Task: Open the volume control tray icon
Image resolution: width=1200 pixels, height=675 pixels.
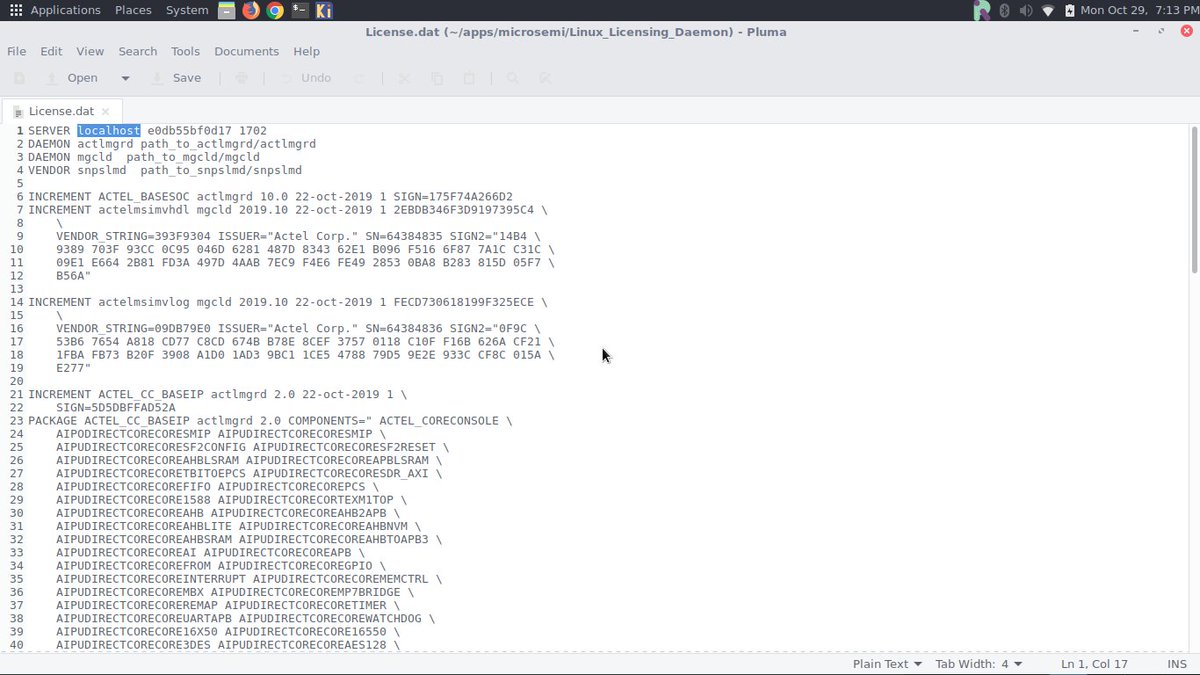Action: 1026,10
